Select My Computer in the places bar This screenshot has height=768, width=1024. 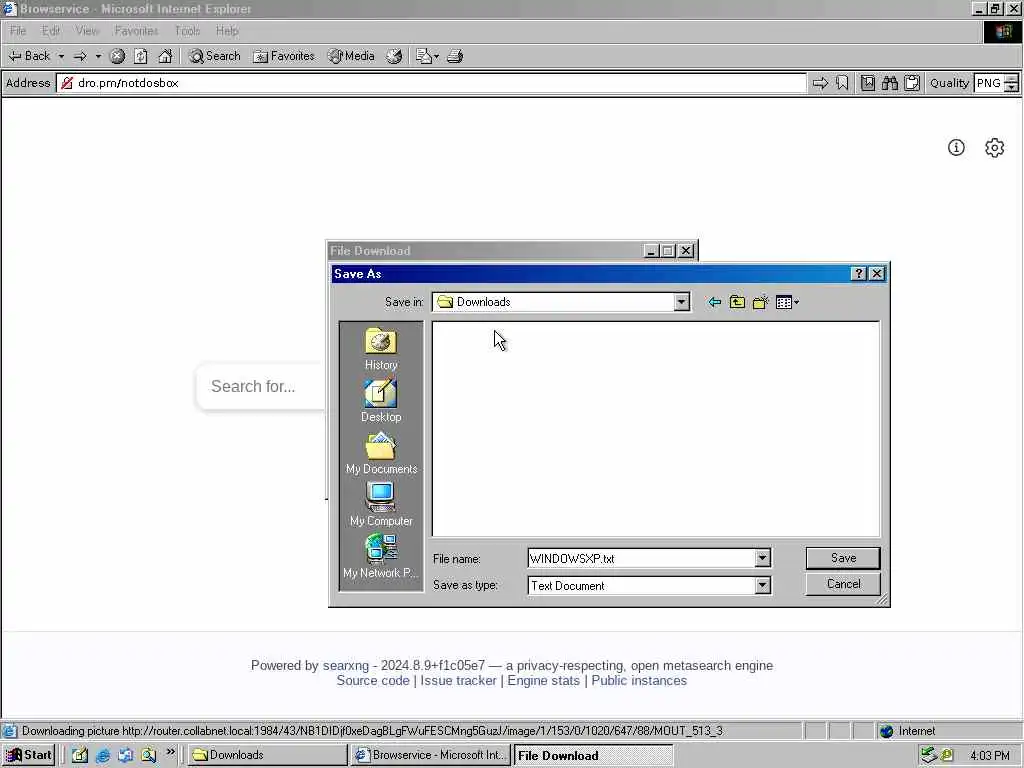tap(381, 505)
